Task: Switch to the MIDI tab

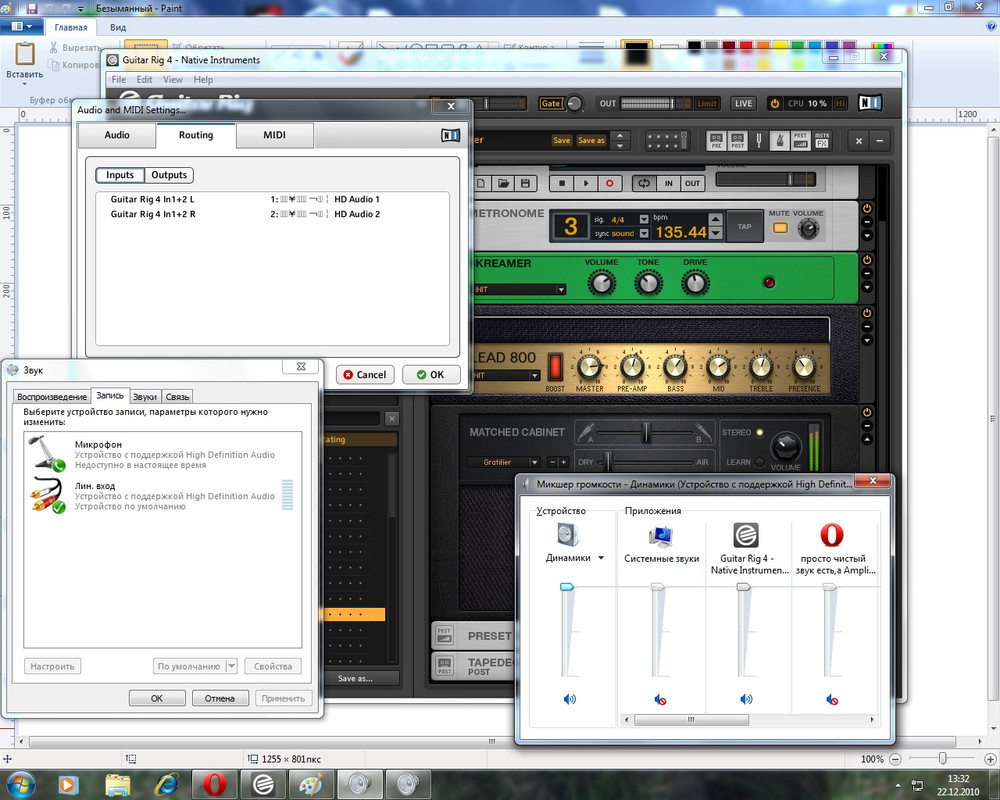Action: pyautogui.click(x=274, y=135)
